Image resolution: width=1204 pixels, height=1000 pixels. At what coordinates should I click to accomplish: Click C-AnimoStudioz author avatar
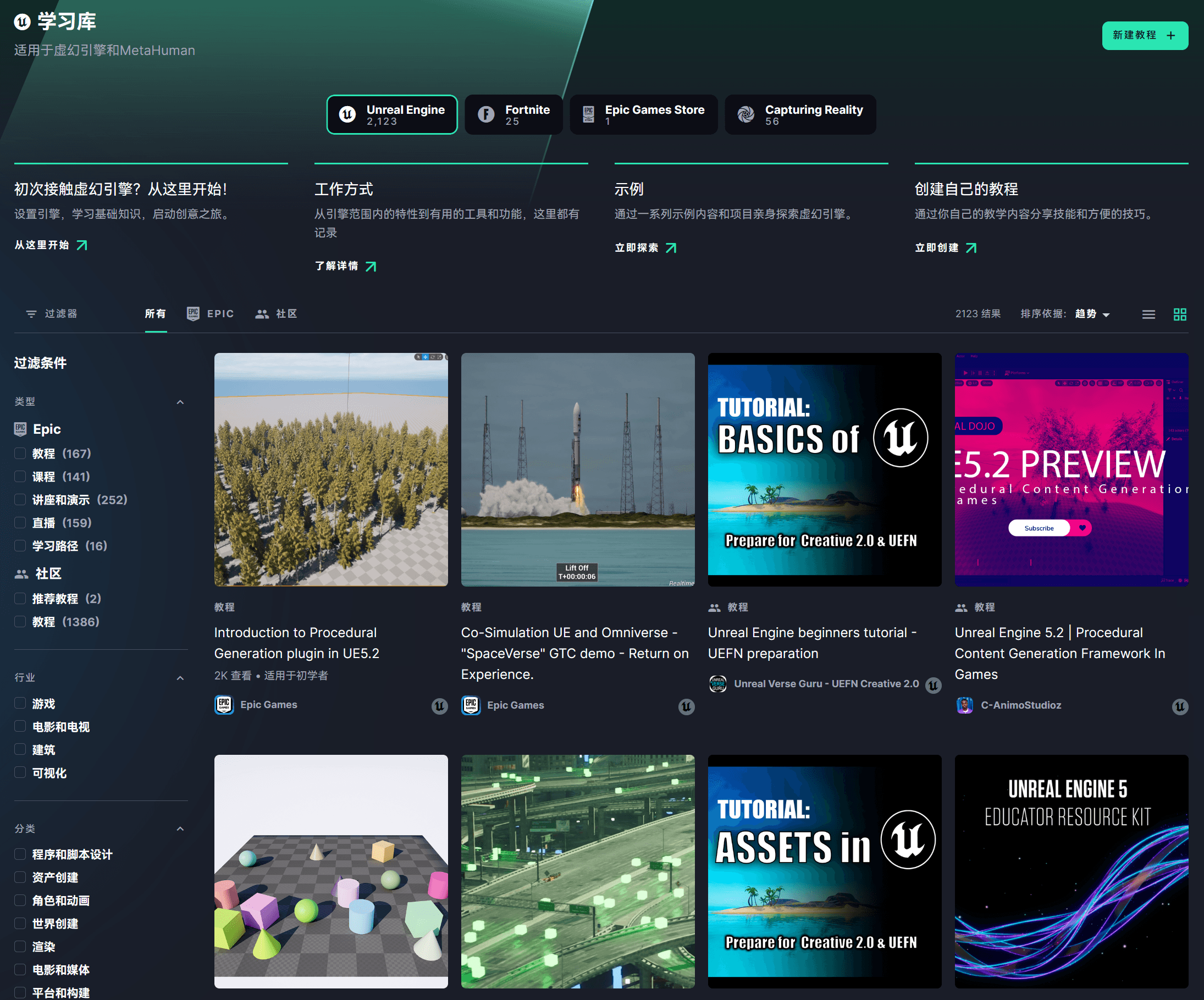pos(965,705)
